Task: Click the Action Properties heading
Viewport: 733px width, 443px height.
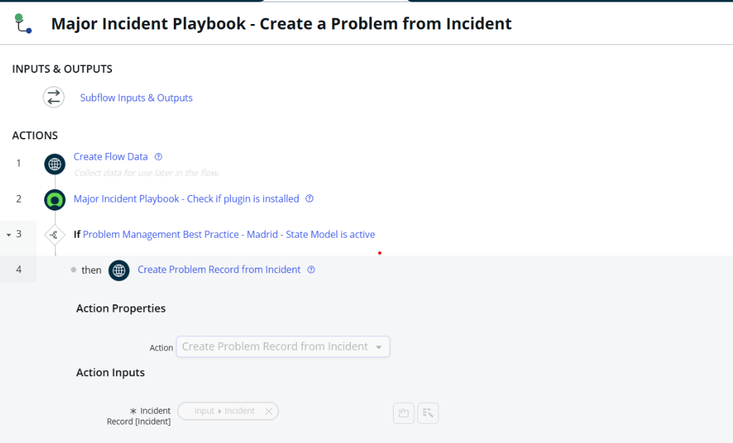Action: click(x=121, y=308)
